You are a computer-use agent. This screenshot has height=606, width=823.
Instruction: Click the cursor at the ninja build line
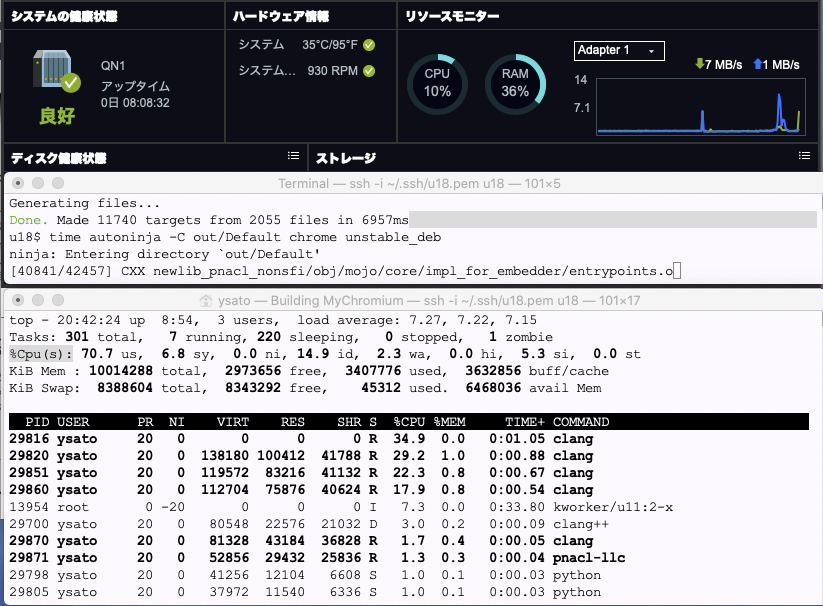pos(677,270)
